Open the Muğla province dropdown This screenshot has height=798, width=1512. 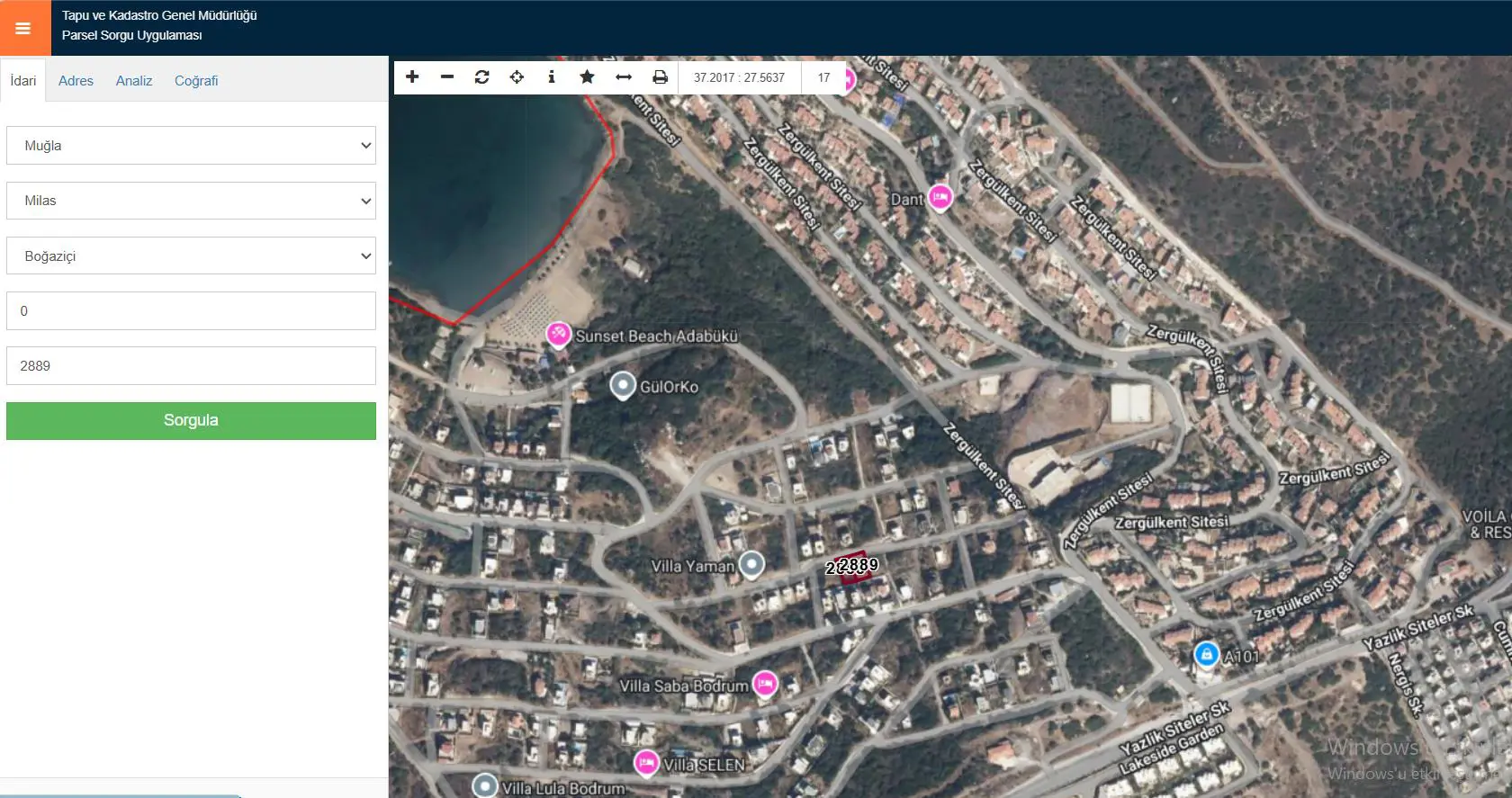coord(191,146)
